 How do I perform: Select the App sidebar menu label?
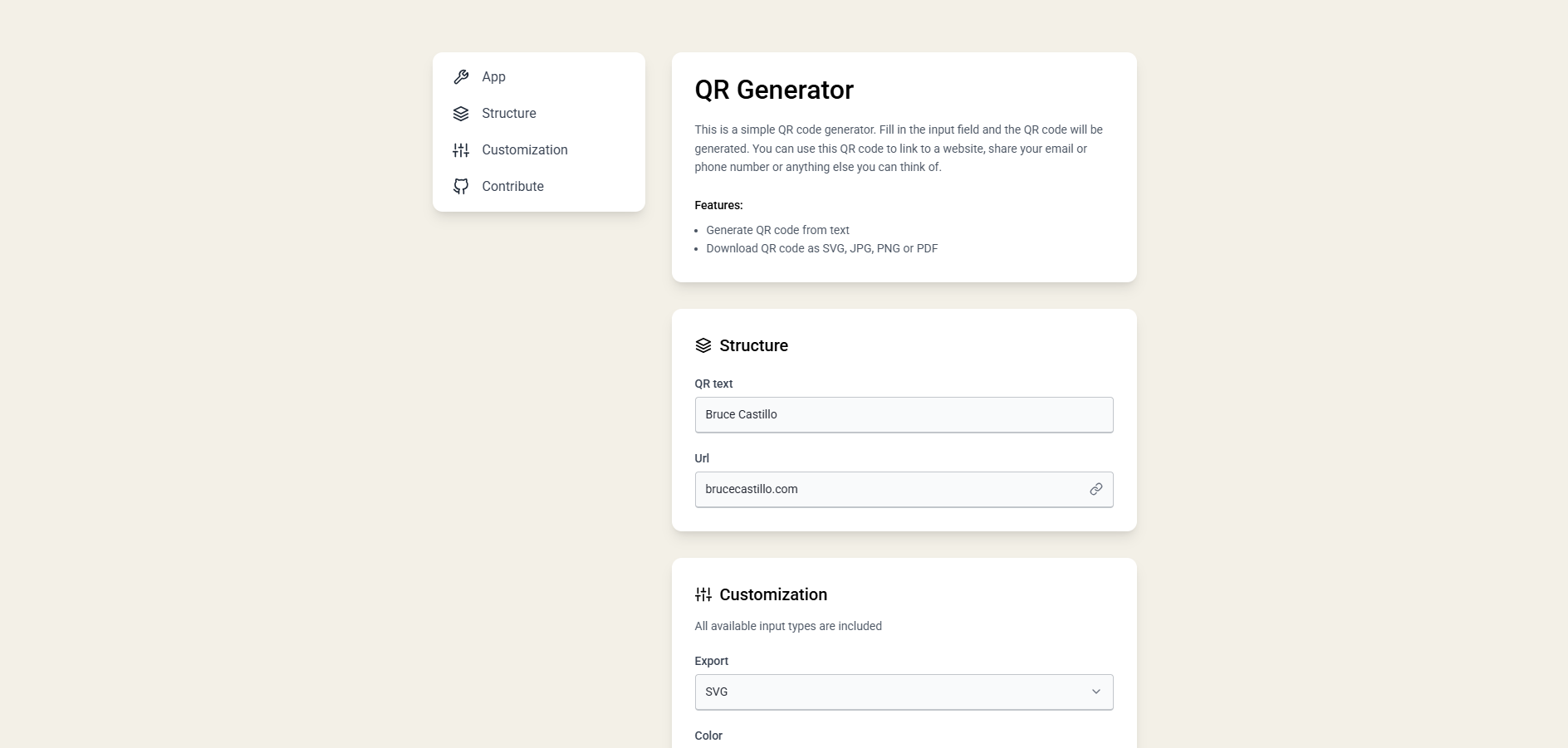pyautogui.click(x=493, y=77)
